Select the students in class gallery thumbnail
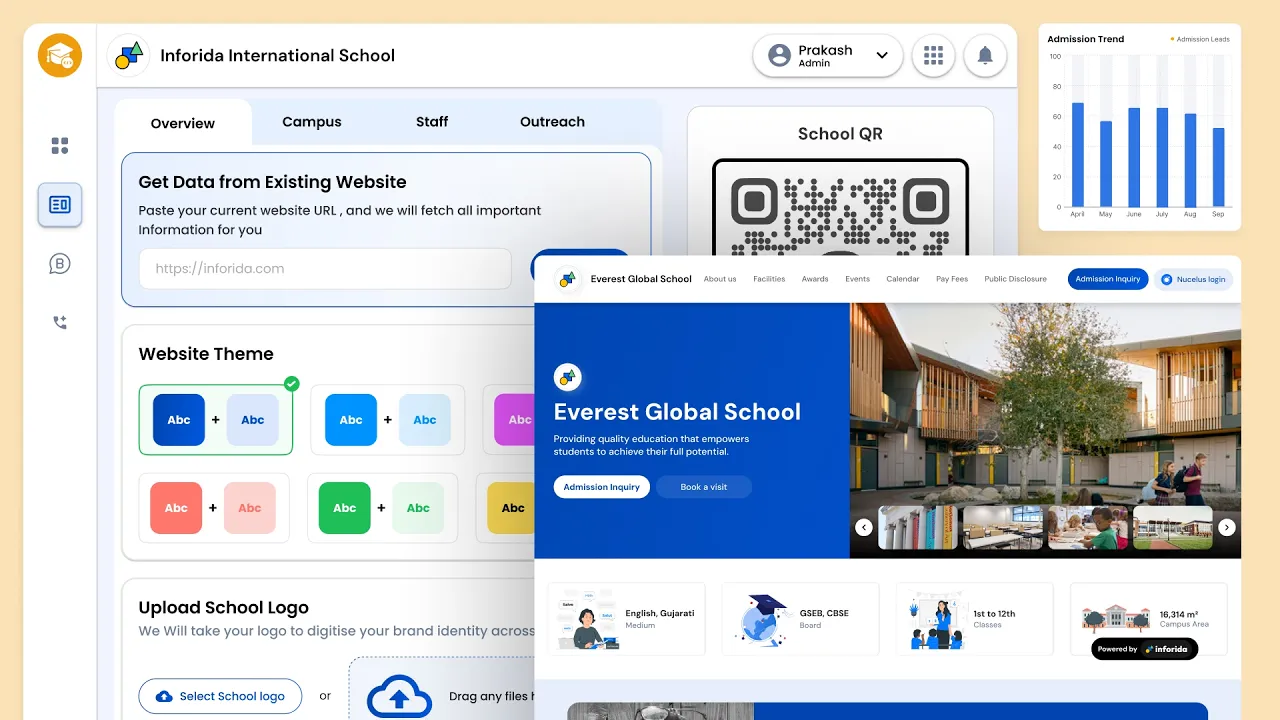The image size is (1280, 720). click(1088, 527)
